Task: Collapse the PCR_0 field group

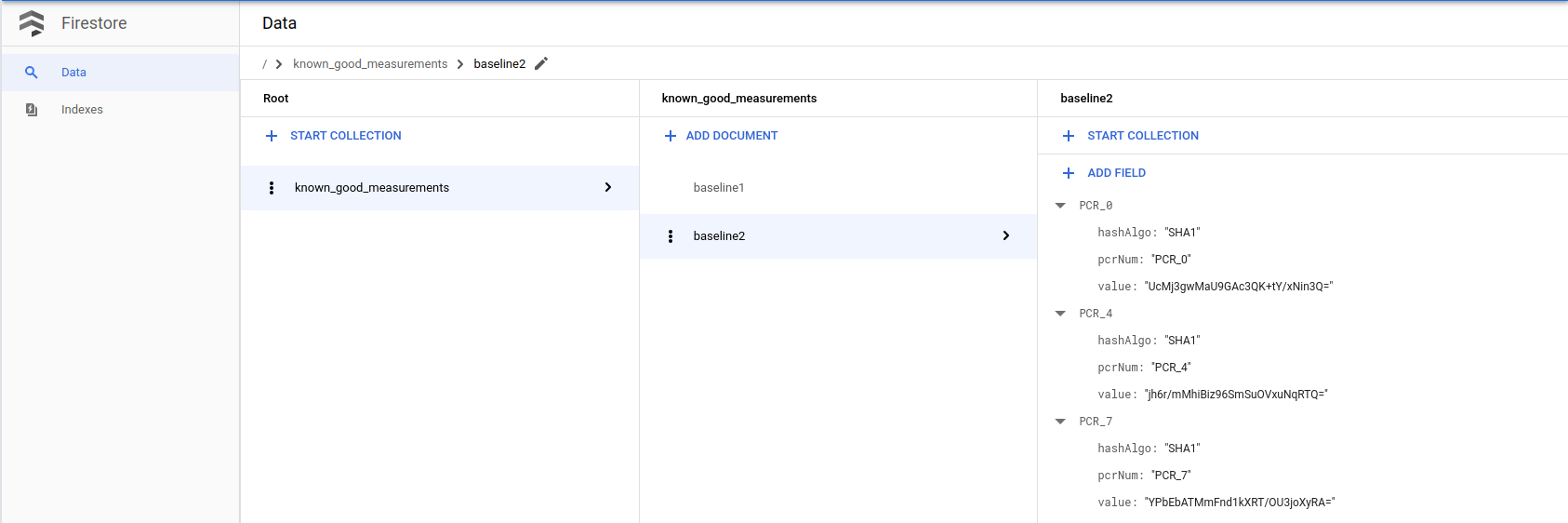Action: tap(1060, 206)
